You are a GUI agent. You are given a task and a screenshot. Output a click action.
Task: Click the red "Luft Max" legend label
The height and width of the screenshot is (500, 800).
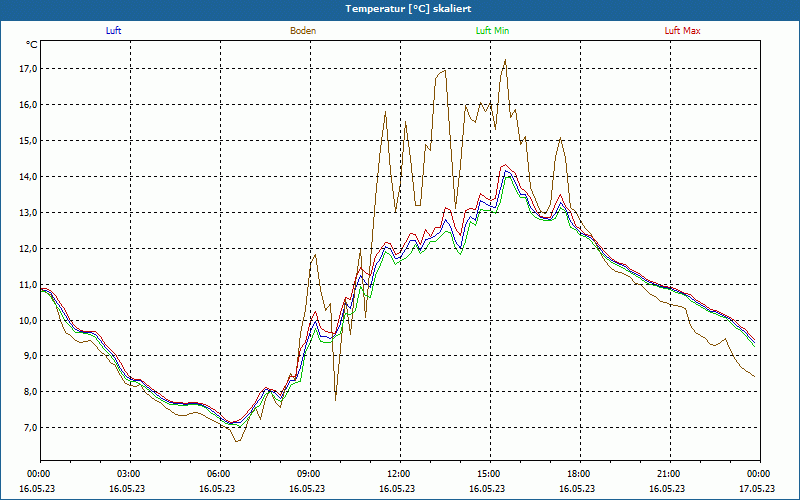(682, 31)
